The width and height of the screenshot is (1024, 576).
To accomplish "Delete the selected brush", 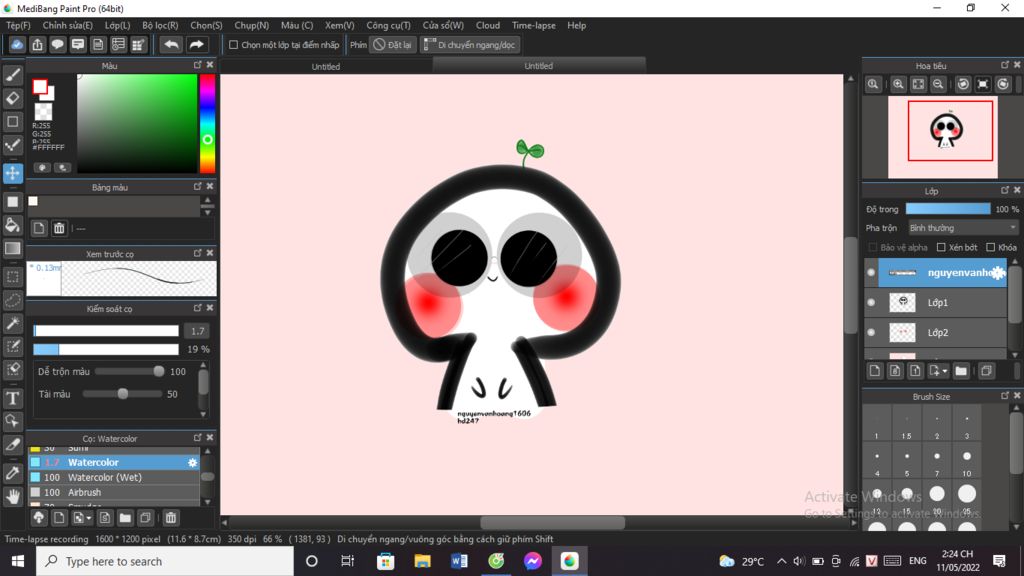I will 170,518.
